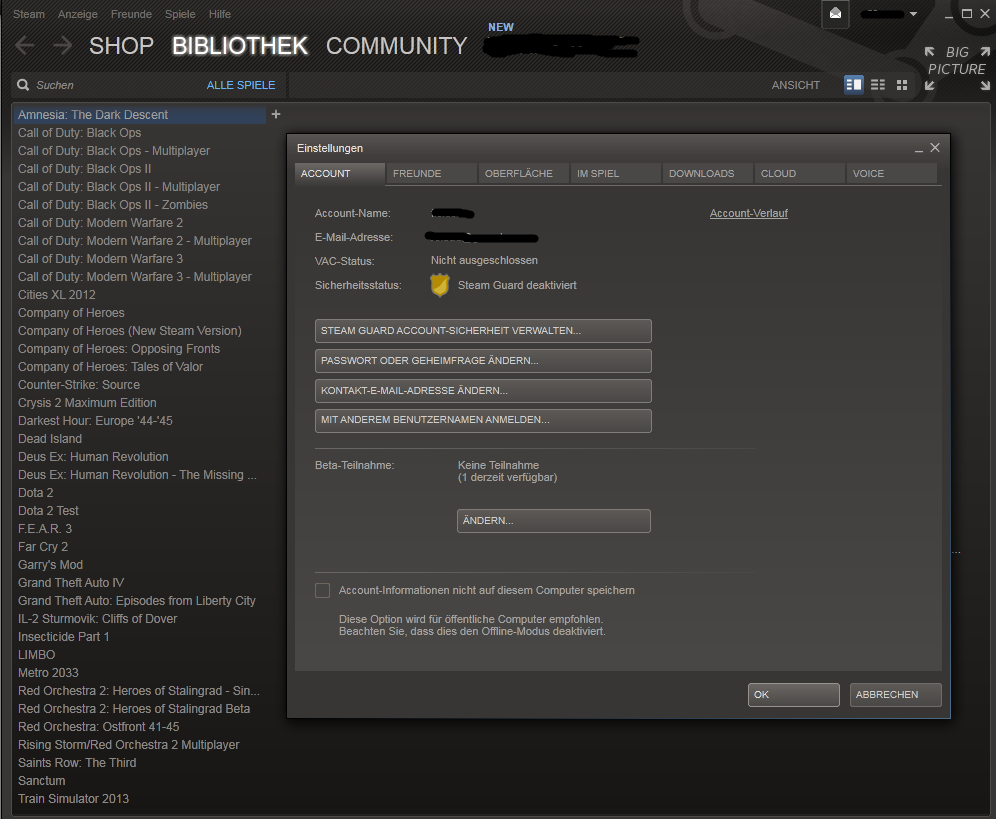
Task: Cancel with the ABBRECHEN button
Action: pos(896,695)
